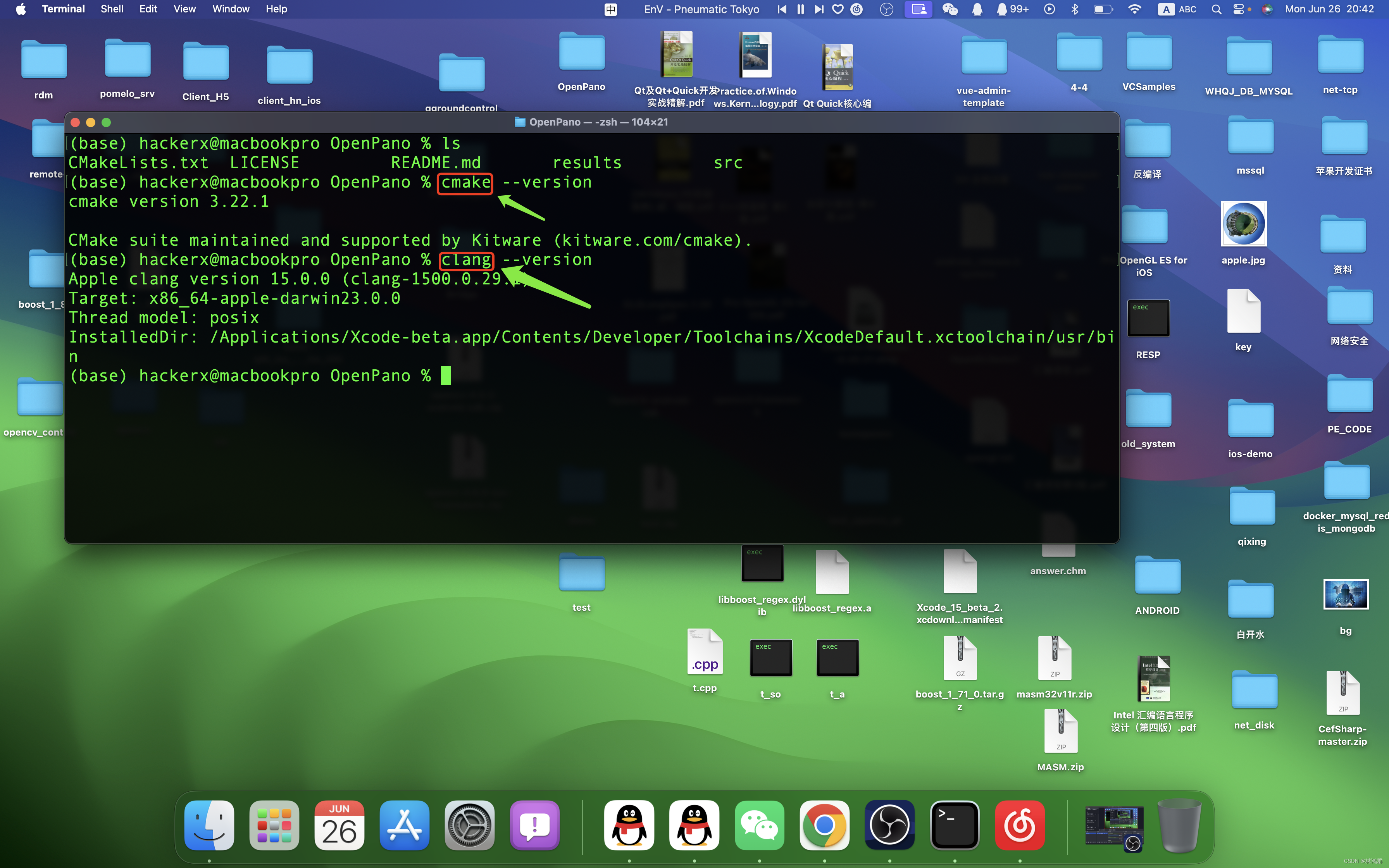
Task: Open Control Center
Action: [1239, 9]
